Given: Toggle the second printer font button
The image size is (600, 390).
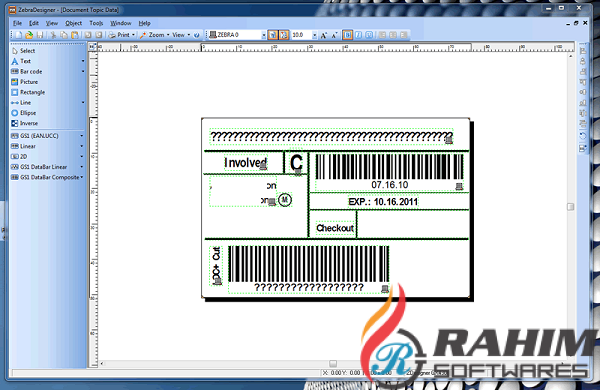Looking at the screenshot, I should 284,35.
